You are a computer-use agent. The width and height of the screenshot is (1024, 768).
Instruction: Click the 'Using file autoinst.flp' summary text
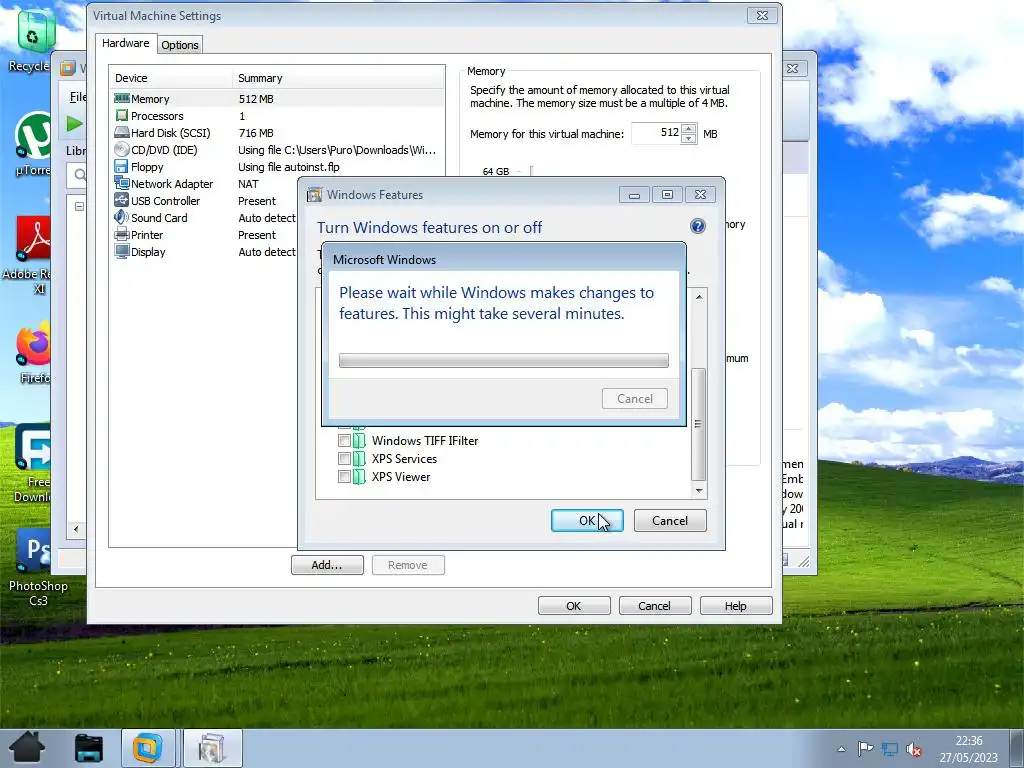289,167
